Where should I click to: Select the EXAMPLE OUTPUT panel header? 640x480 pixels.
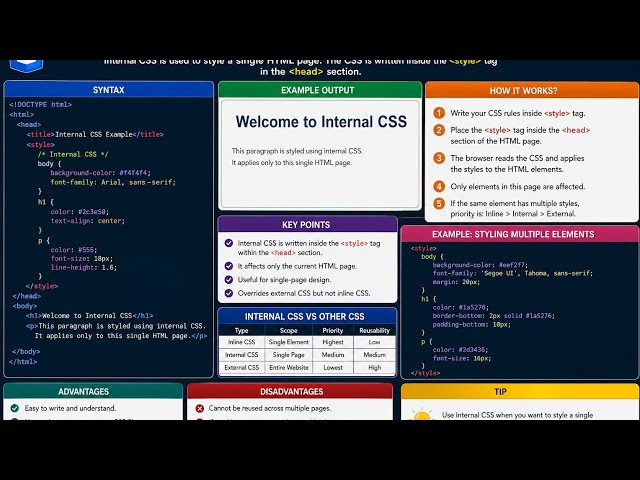point(320,90)
